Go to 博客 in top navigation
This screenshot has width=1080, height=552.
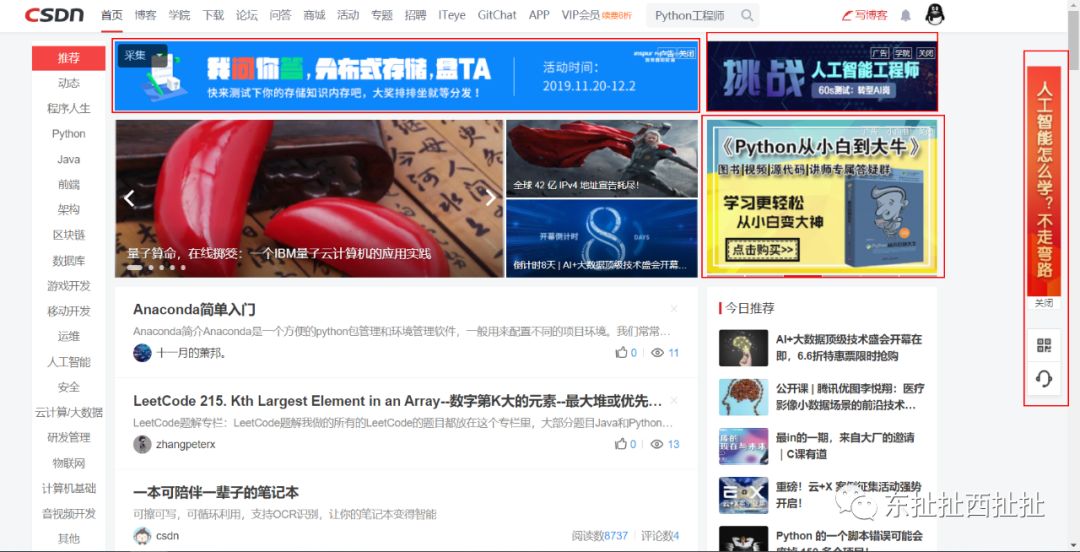pyautogui.click(x=145, y=15)
